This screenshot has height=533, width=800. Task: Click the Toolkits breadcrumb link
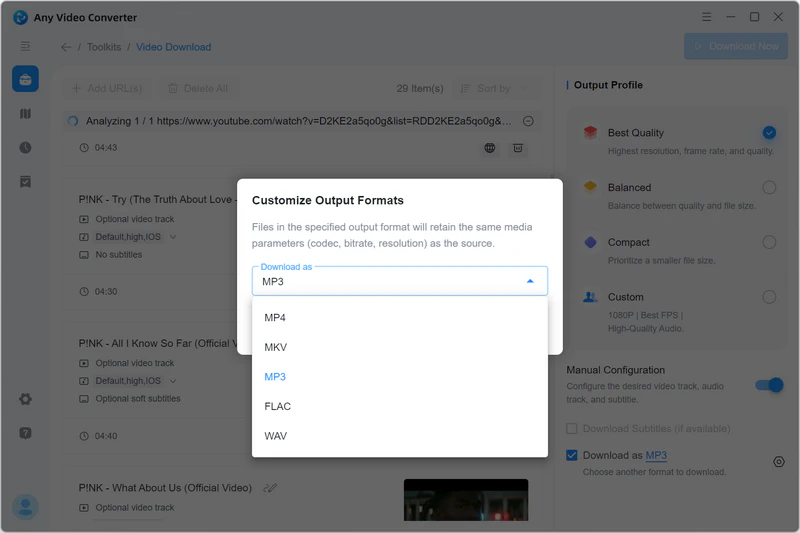tap(104, 47)
